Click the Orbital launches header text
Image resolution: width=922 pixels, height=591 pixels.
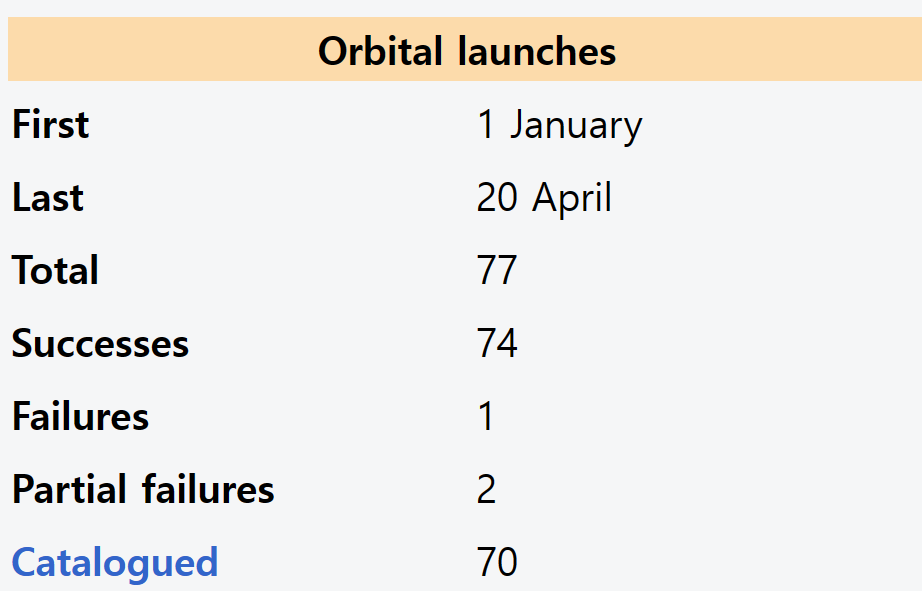pos(467,51)
